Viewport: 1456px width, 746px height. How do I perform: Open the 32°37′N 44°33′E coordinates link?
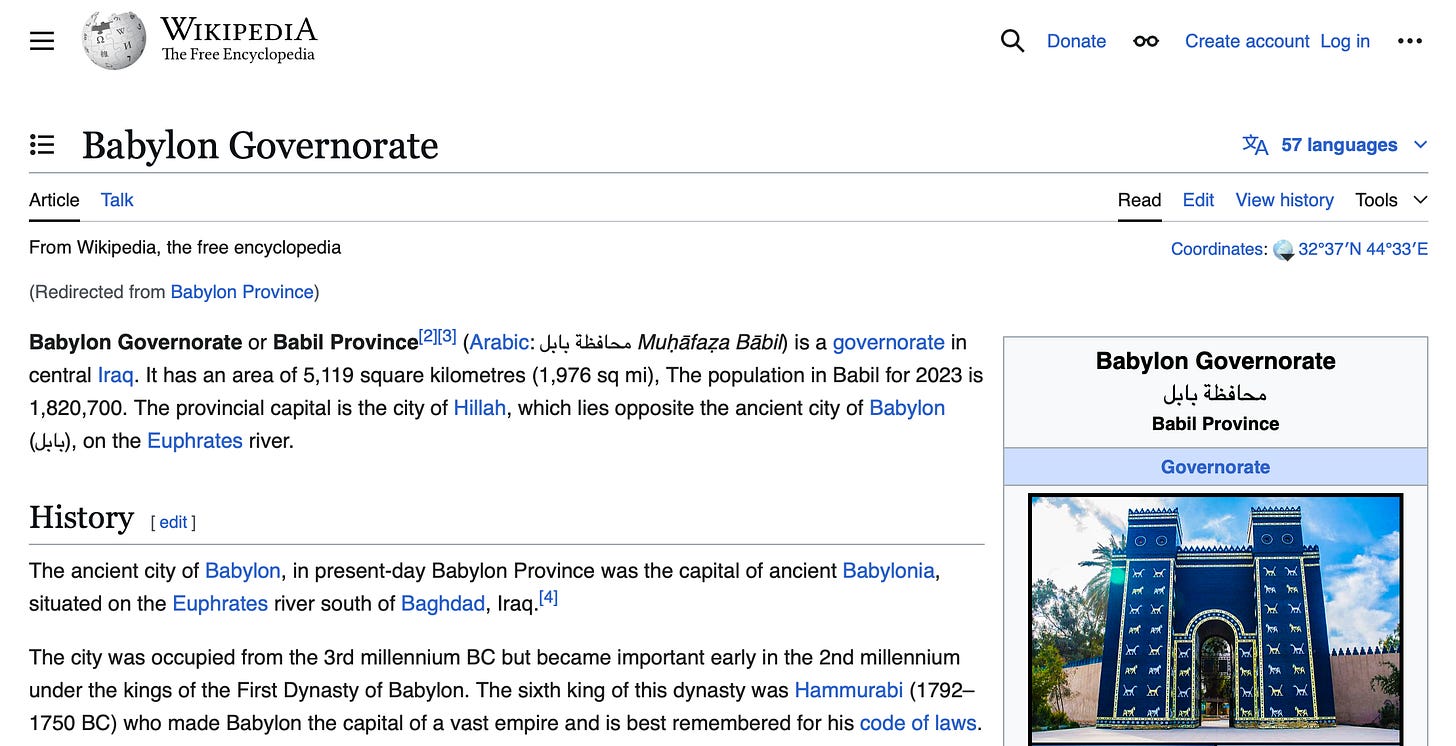[1363, 249]
